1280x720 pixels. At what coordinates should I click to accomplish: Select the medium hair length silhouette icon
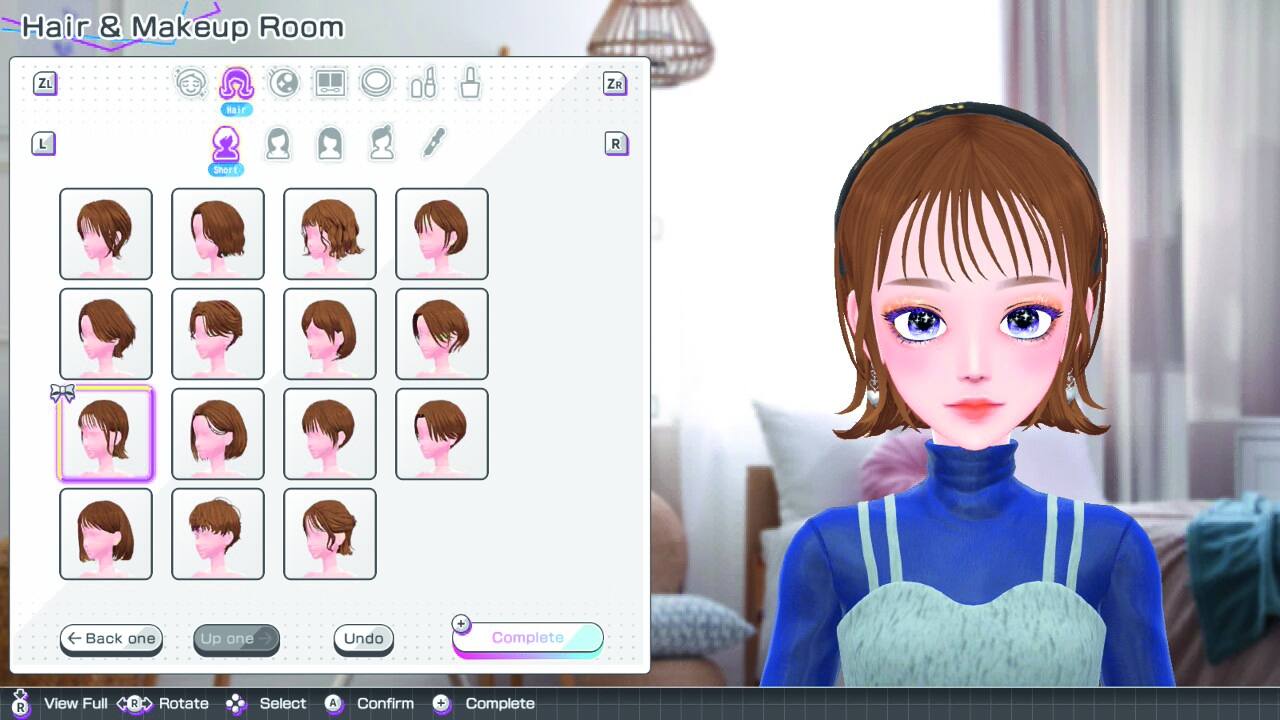point(278,143)
